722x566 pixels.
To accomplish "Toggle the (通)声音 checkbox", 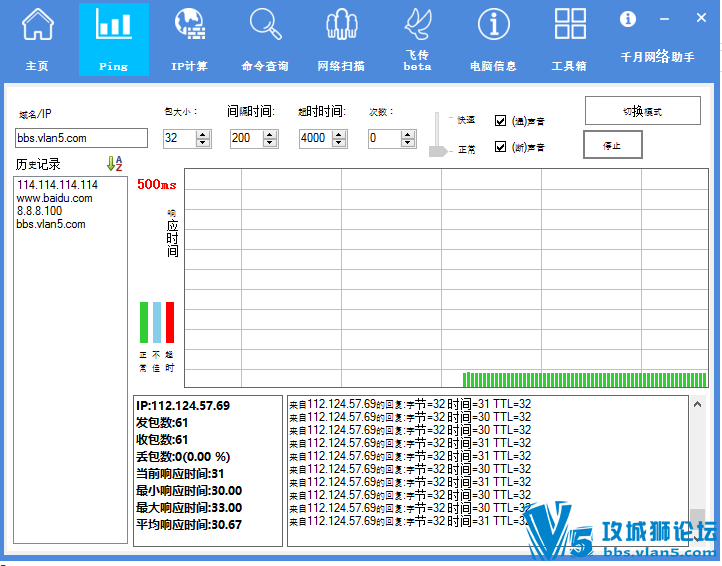I will click(x=500, y=121).
